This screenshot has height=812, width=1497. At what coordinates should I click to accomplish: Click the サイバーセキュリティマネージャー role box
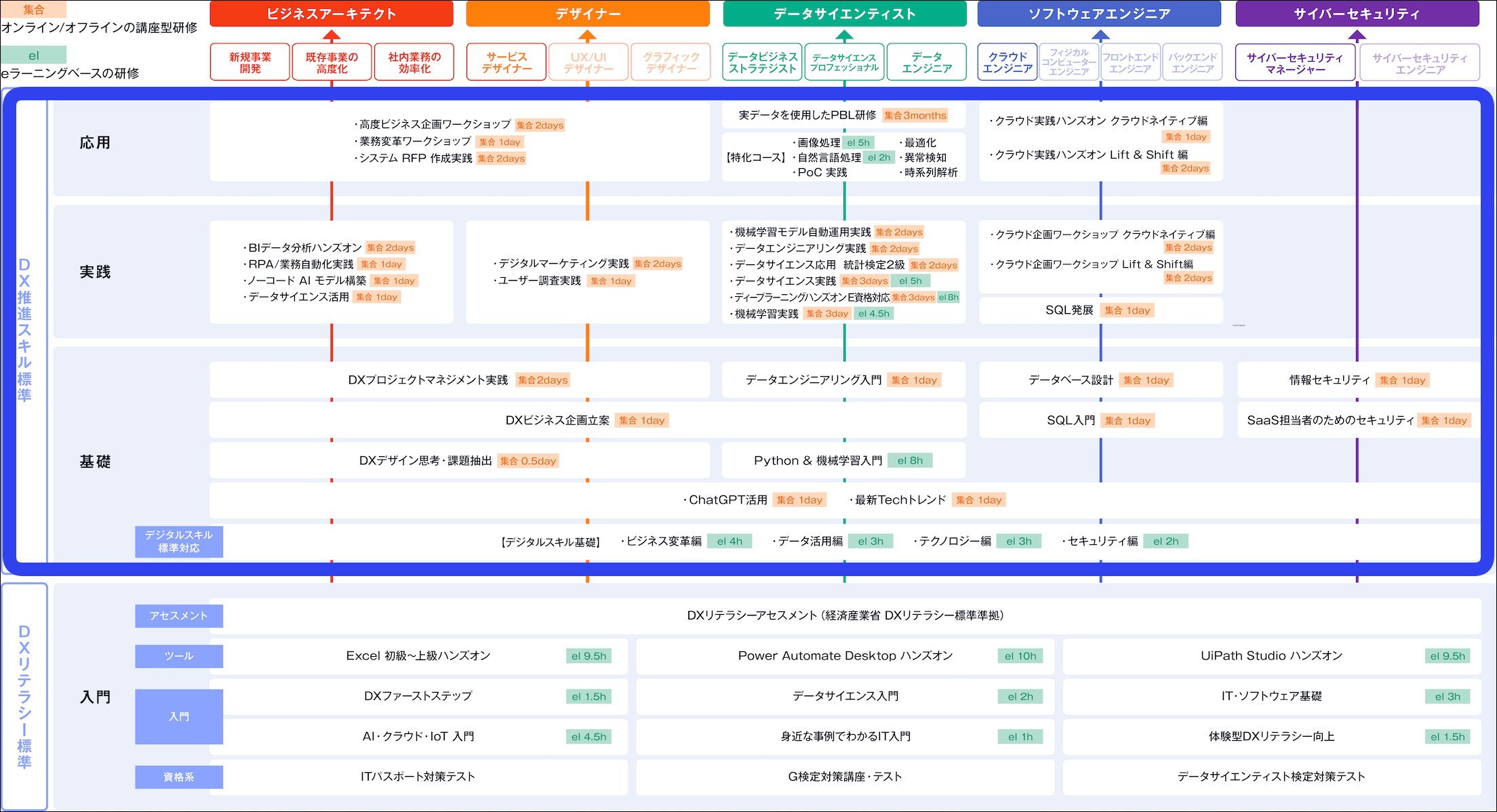pyautogui.click(x=1294, y=63)
